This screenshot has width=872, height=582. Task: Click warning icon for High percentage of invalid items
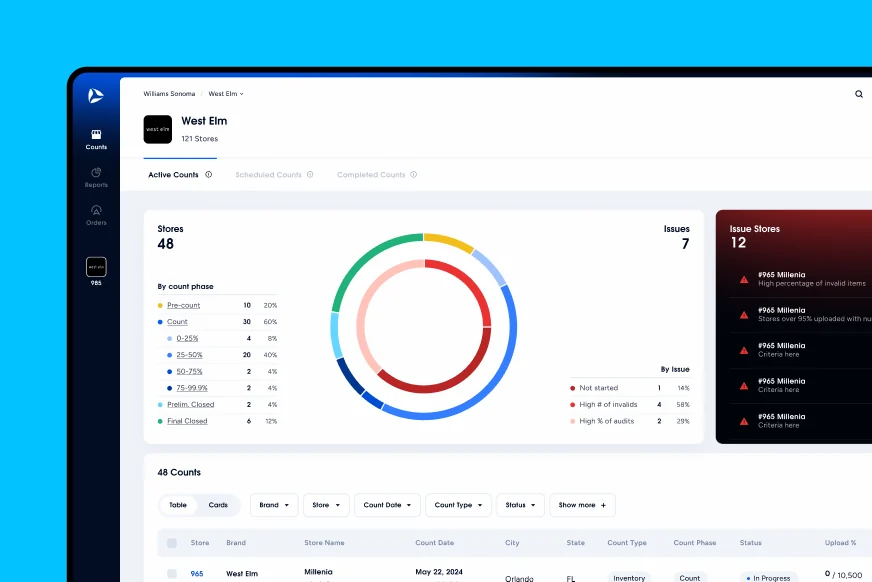[744, 280]
